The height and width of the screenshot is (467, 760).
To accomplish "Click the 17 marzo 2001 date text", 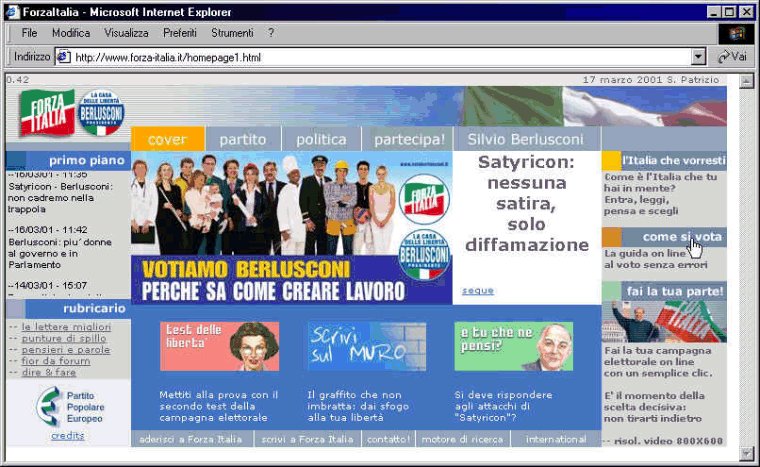I will [651, 80].
